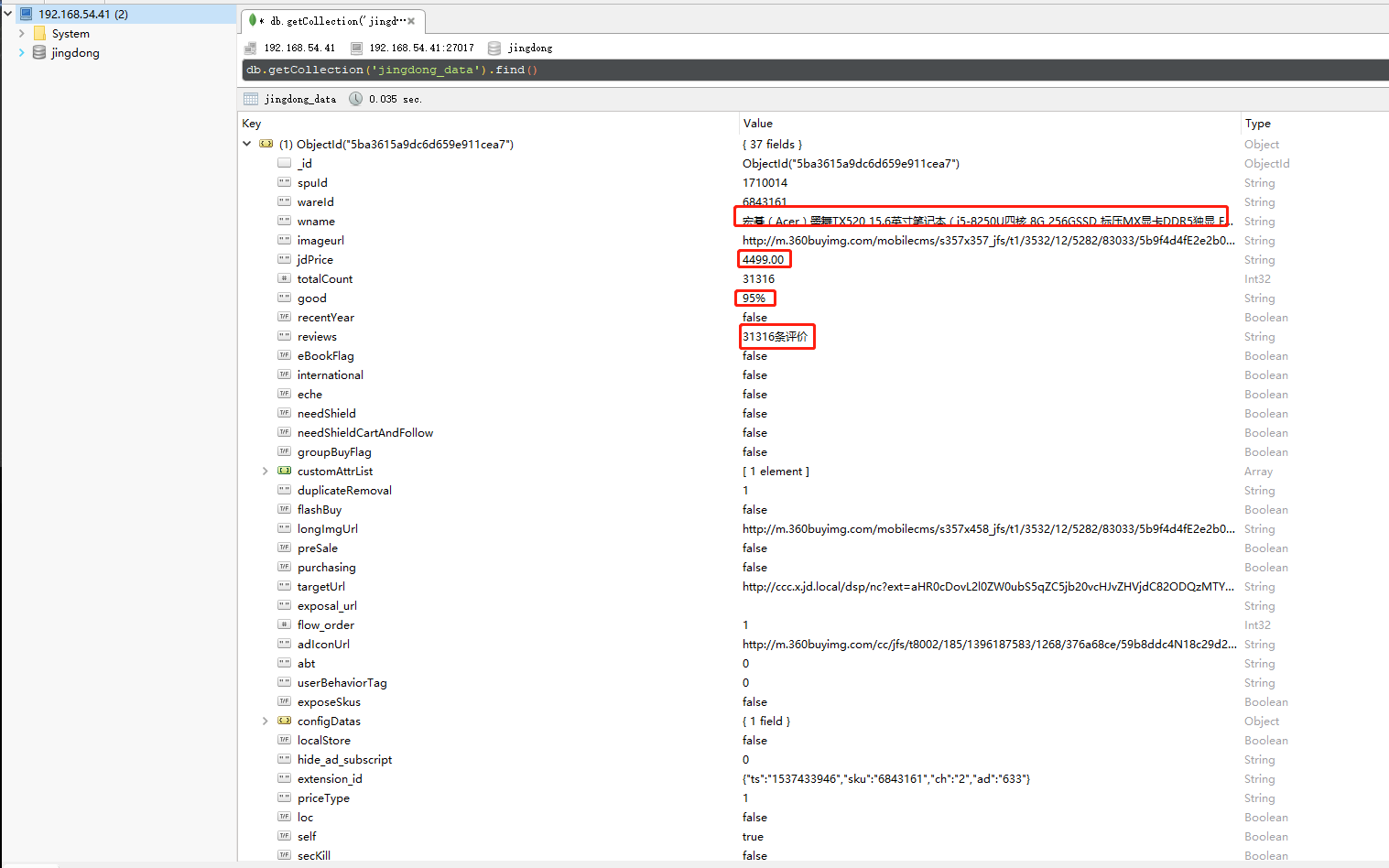1389x868 pixels.
Task: Select the groupBuyFlag field row
Action: click(x=813, y=451)
